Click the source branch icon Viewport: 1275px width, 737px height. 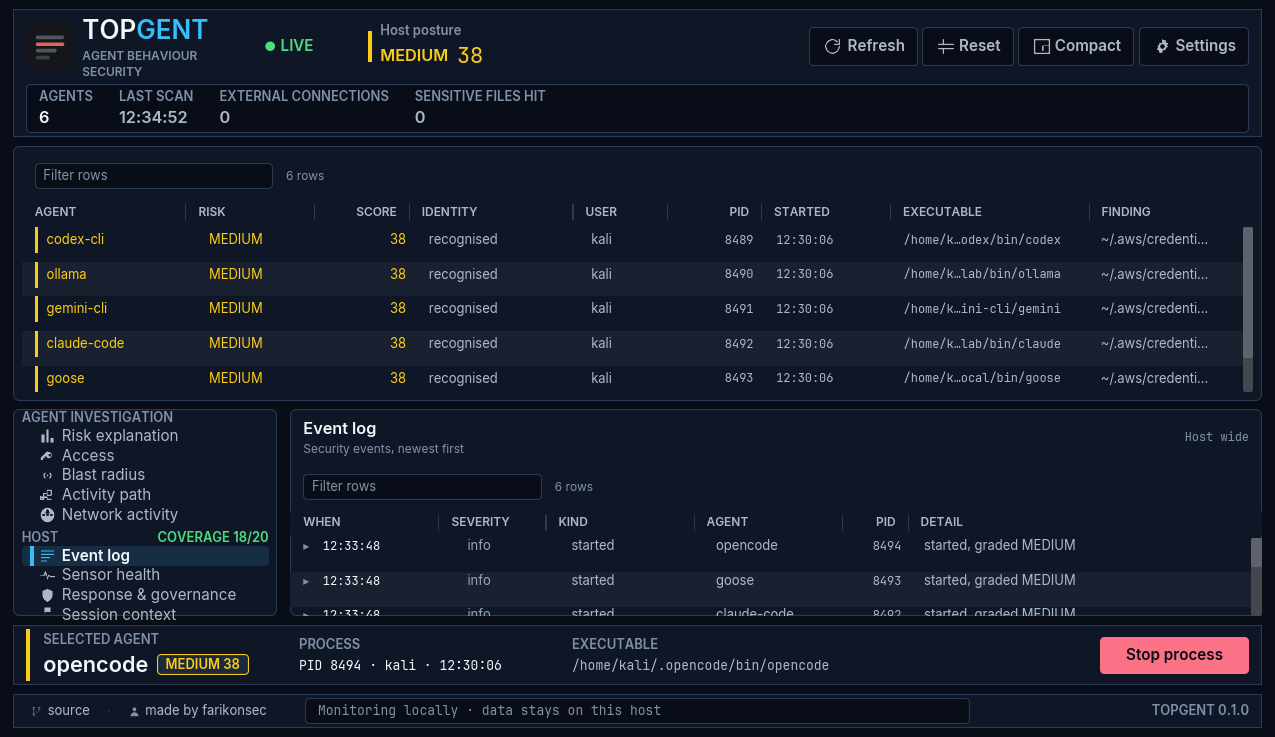(37, 711)
